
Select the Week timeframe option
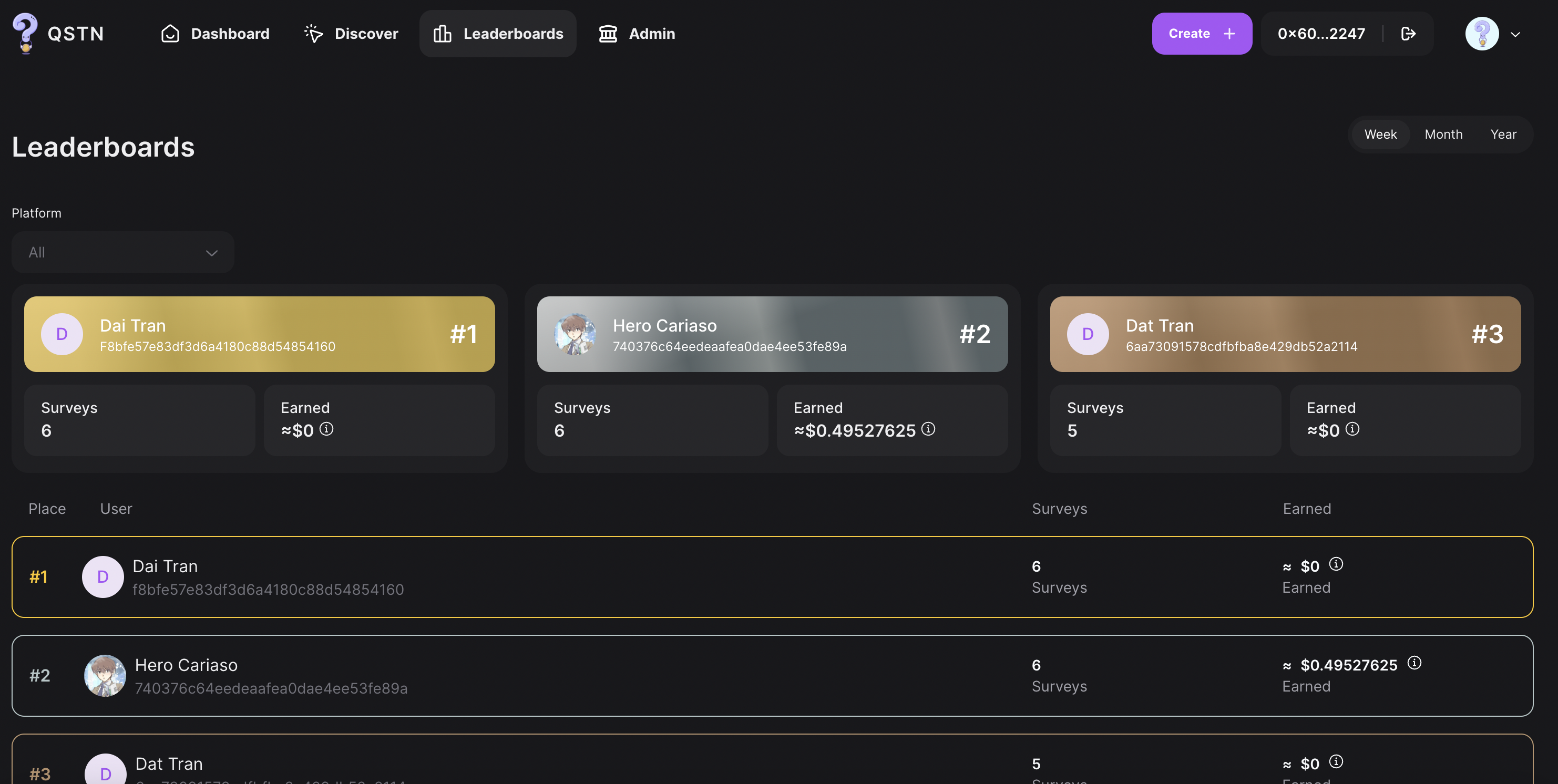pyautogui.click(x=1381, y=133)
